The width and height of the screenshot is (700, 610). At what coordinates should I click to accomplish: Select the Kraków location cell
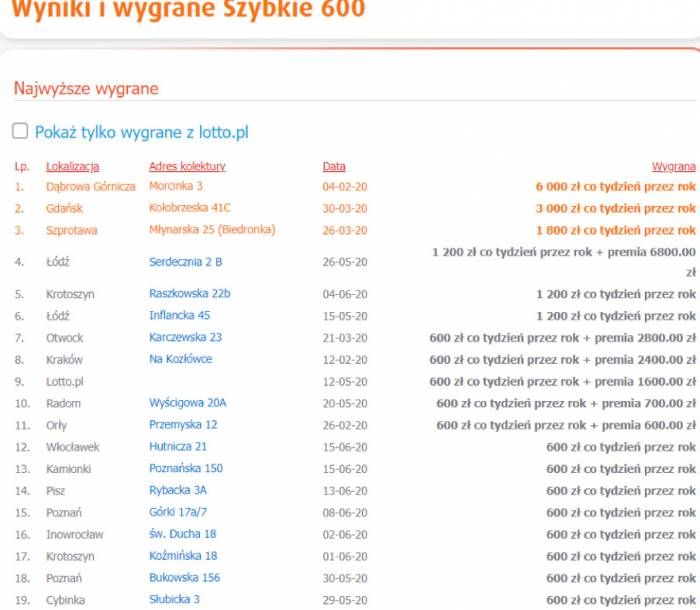click(x=64, y=360)
